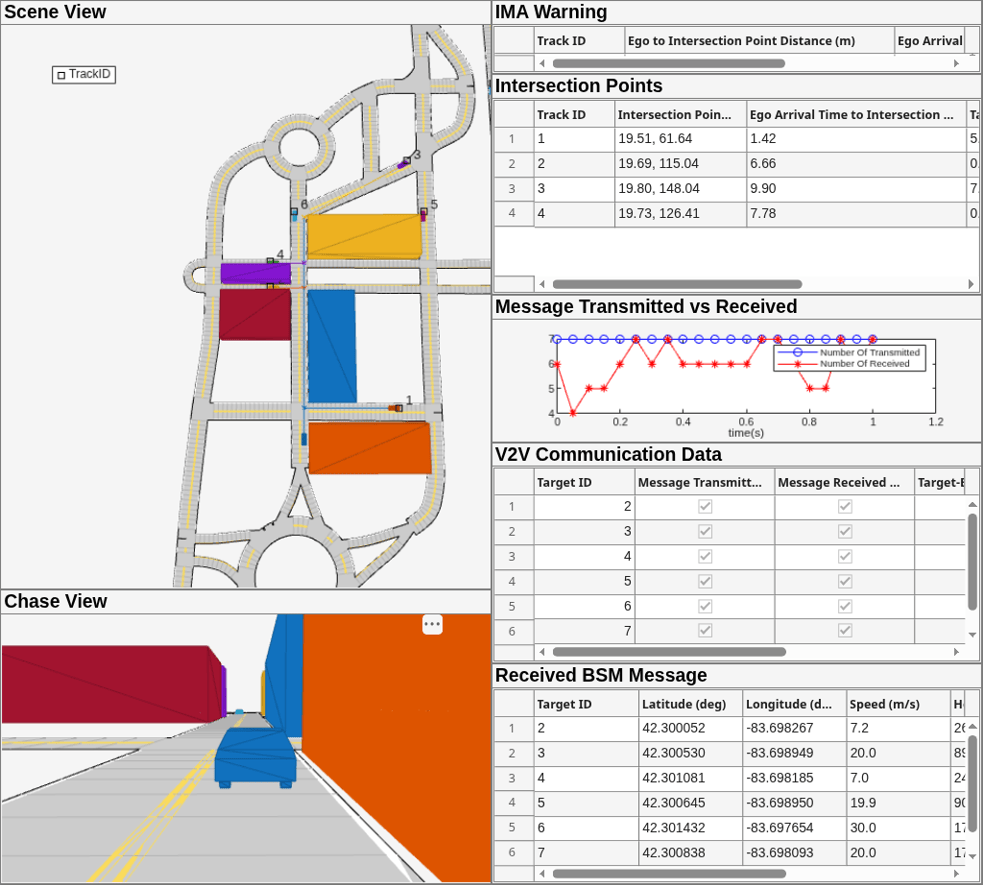Select ego arrival time cell 9.90

pos(856,189)
